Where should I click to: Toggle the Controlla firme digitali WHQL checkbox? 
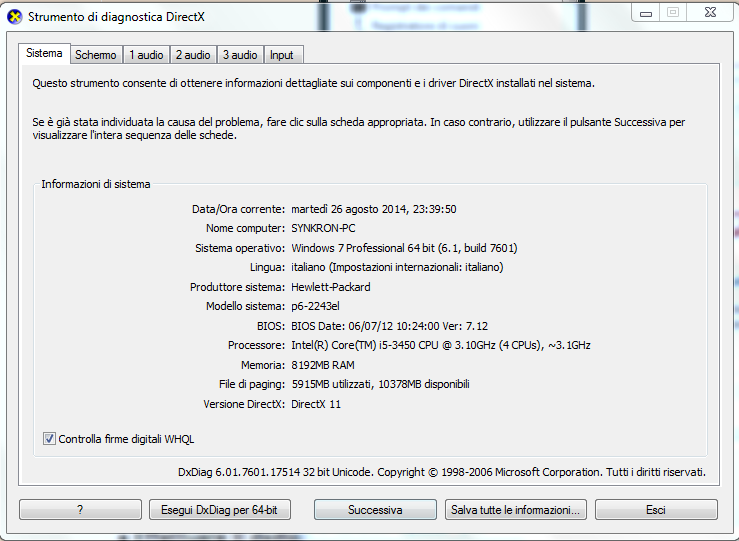50,439
